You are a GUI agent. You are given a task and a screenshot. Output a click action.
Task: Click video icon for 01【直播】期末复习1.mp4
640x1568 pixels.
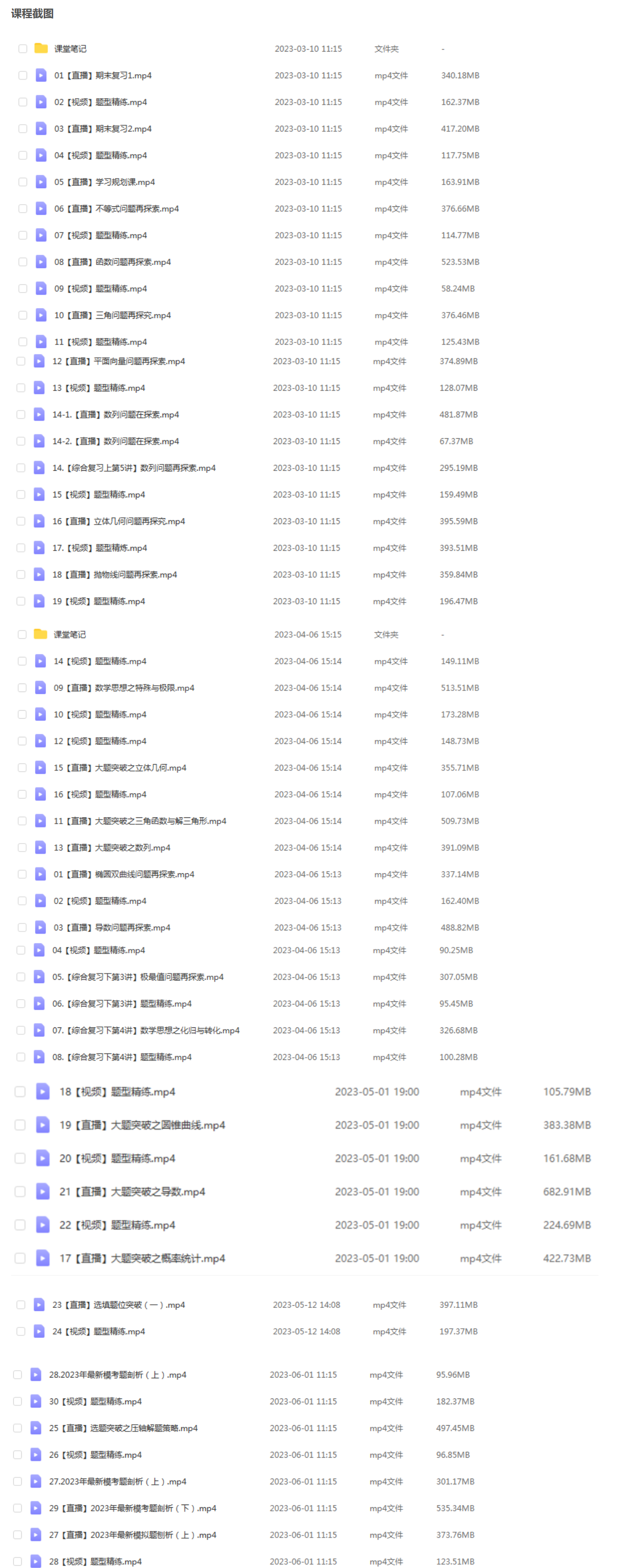pyautogui.click(x=40, y=75)
